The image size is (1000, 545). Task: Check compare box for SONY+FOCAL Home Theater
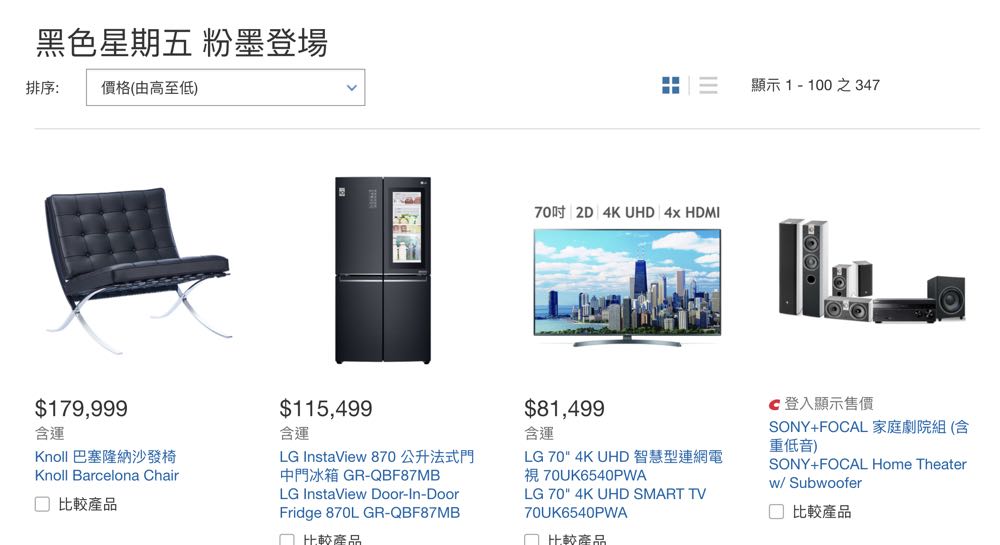coord(776,512)
